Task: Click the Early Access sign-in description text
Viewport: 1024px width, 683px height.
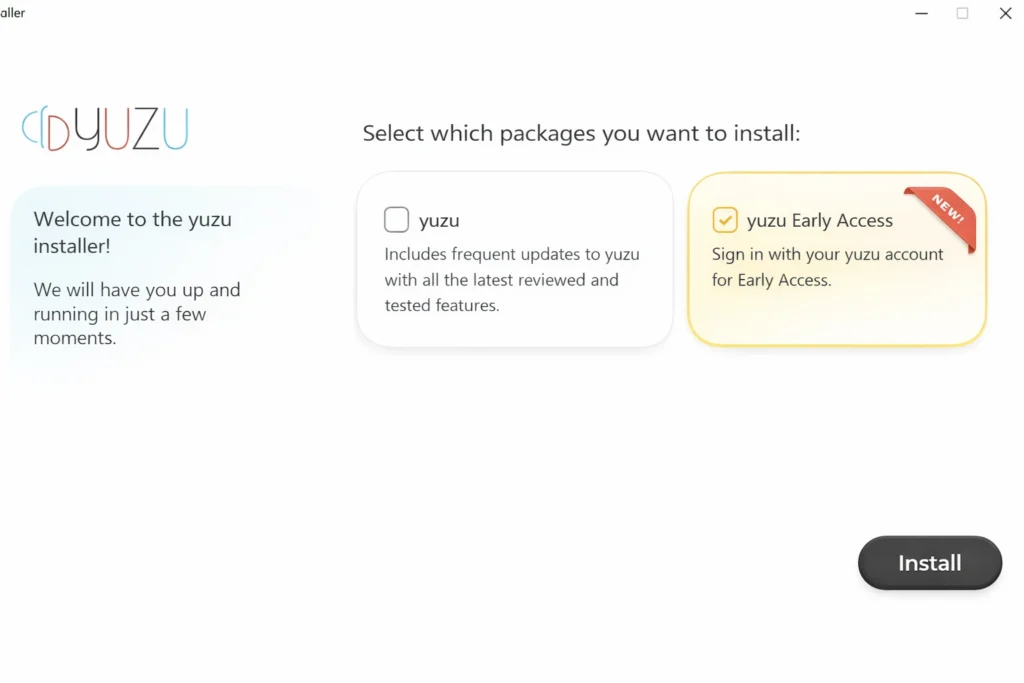Action: [827, 267]
